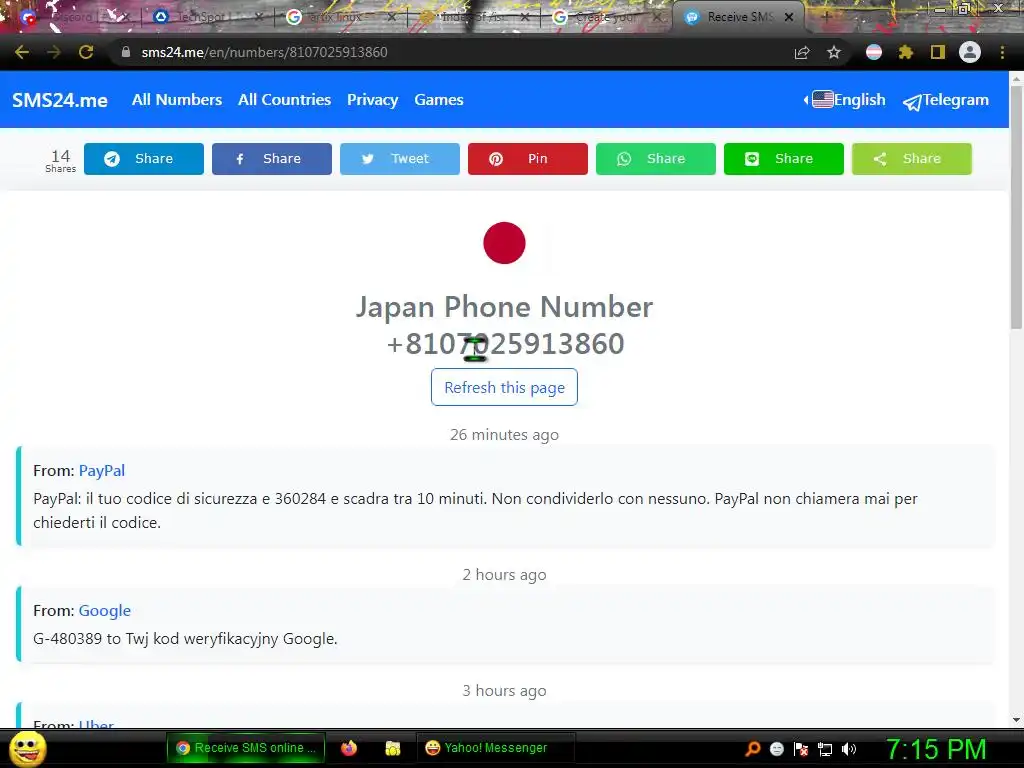Click the Pinterest Pin button
Screen dimensions: 1024x768
528,159
